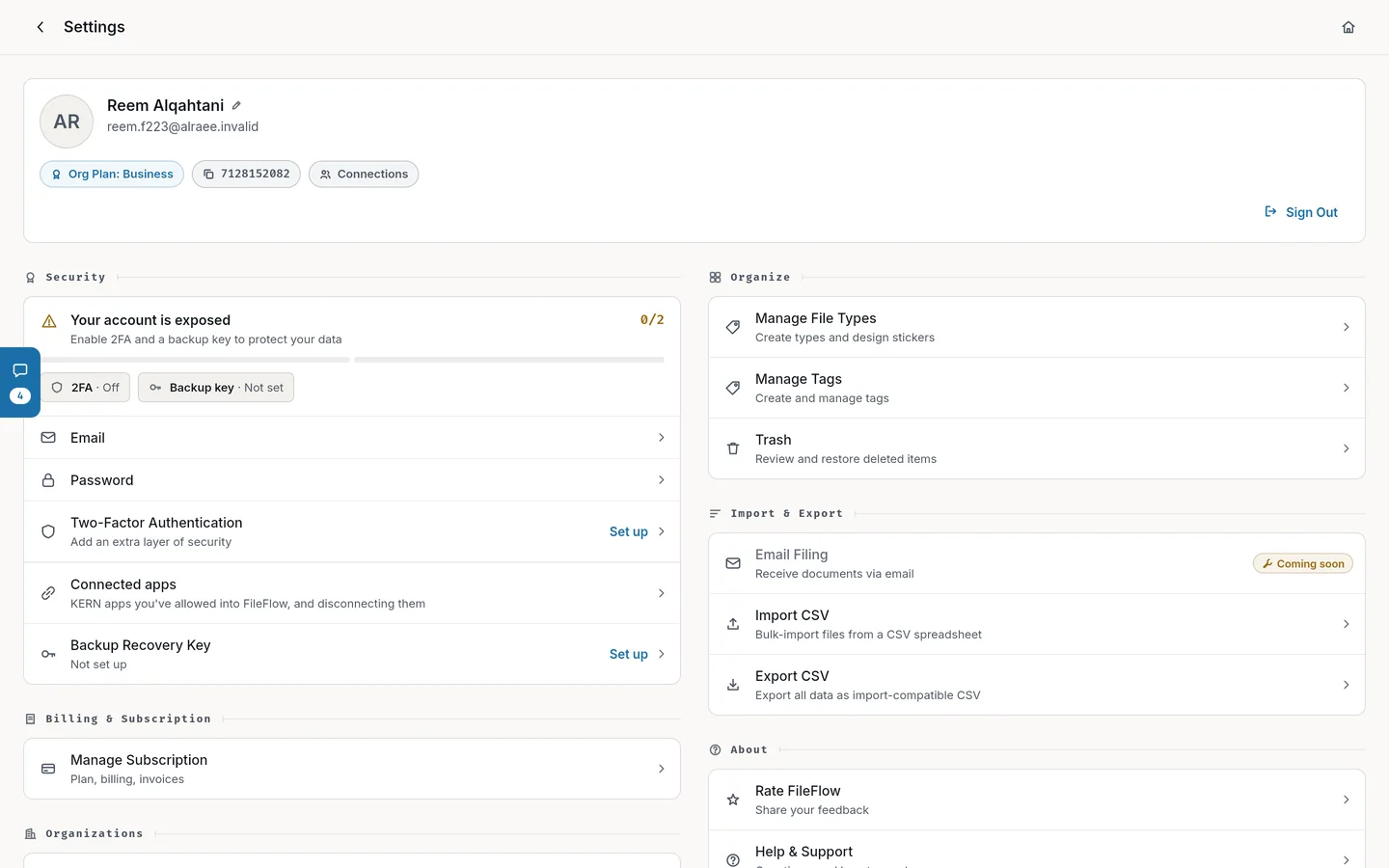Click the AR profile avatar
Viewport: 1389px width, 868px height.
pyautogui.click(x=67, y=122)
